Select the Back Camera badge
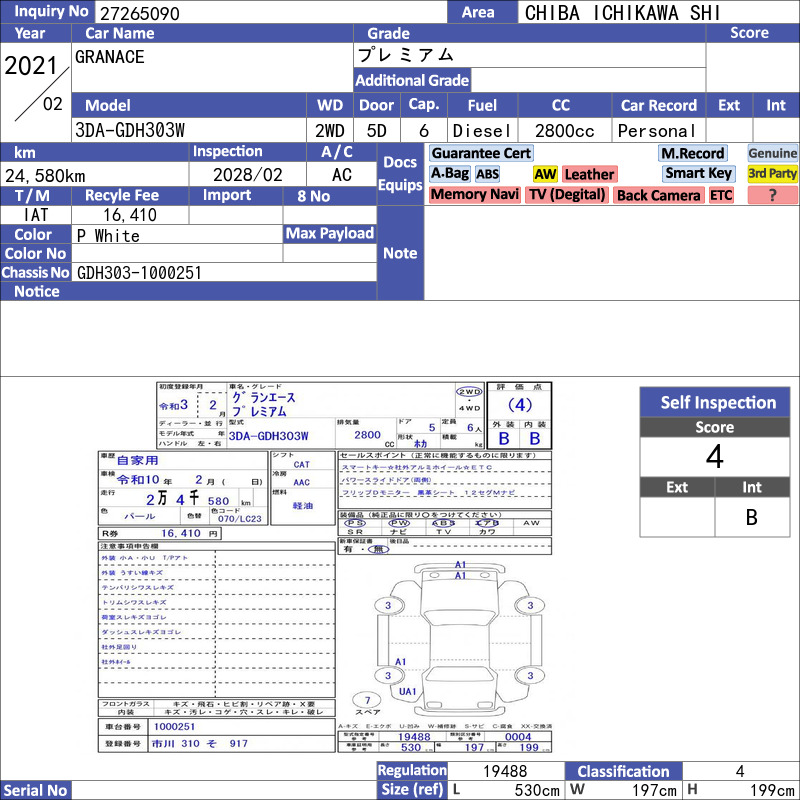The height and width of the screenshot is (800, 800). pyautogui.click(x=658, y=195)
